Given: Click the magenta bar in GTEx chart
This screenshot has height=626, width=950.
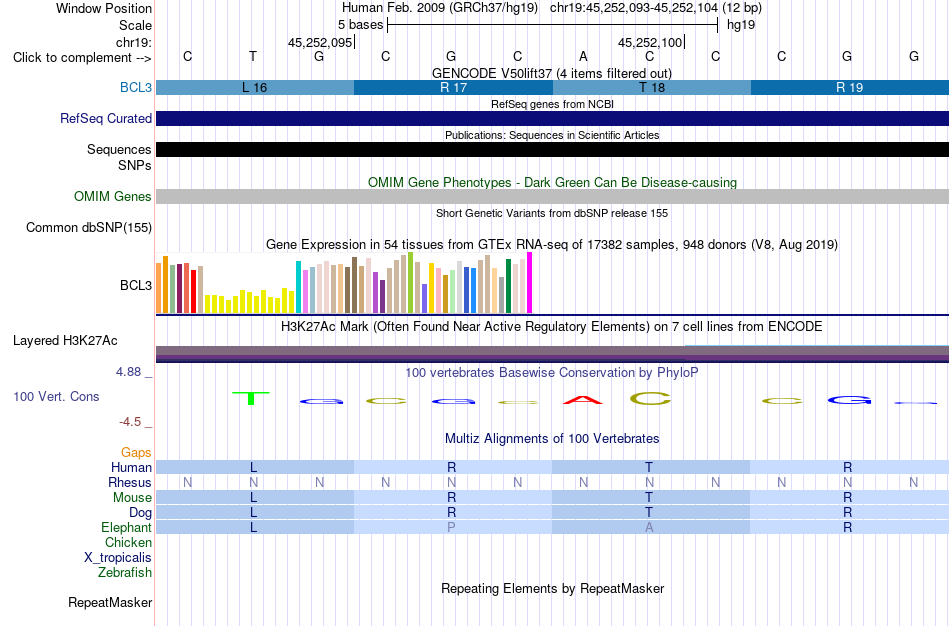Looking at the screenshot, I should [530, 282].
